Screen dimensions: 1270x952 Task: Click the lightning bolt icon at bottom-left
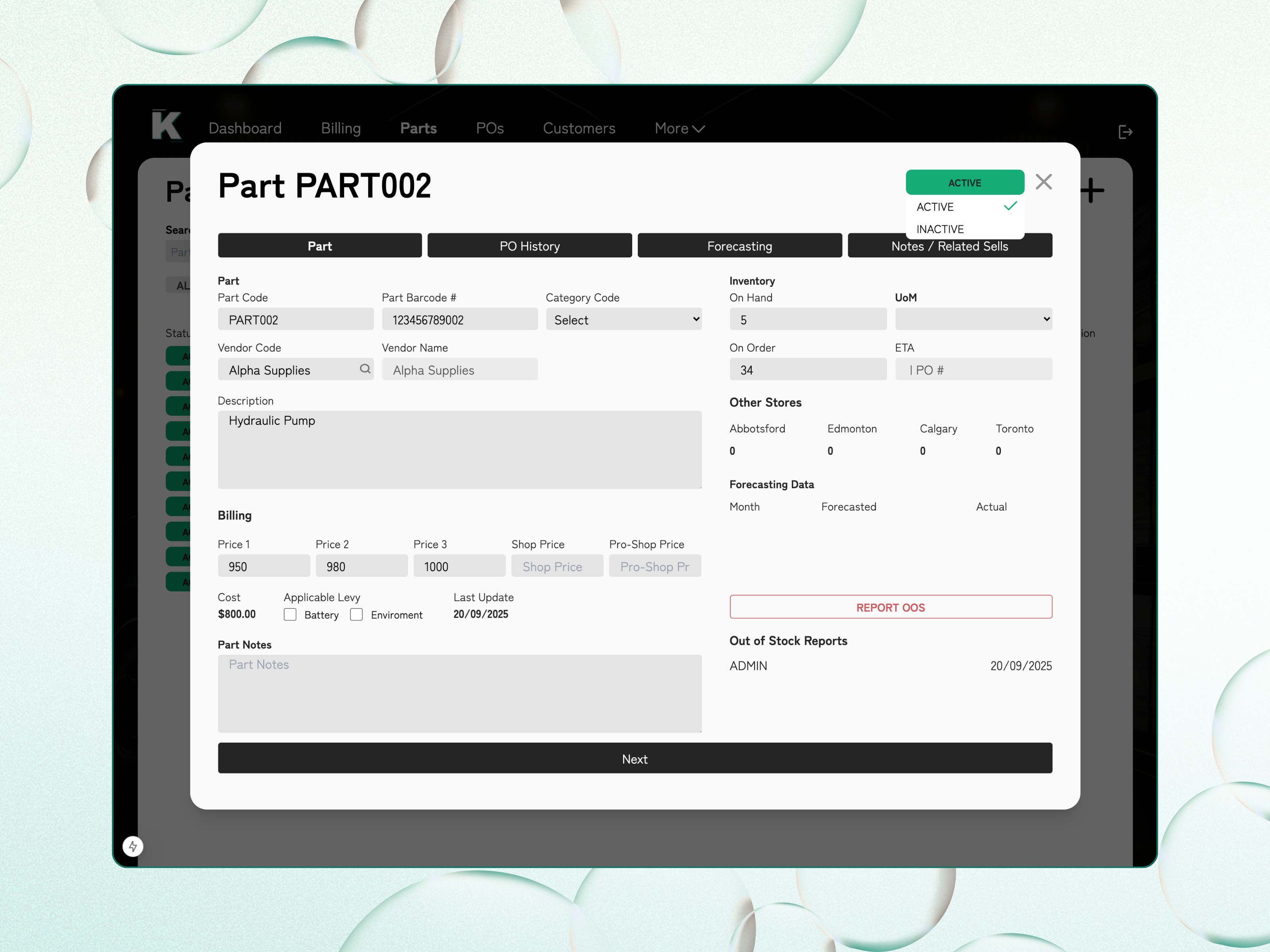point(133,846)
